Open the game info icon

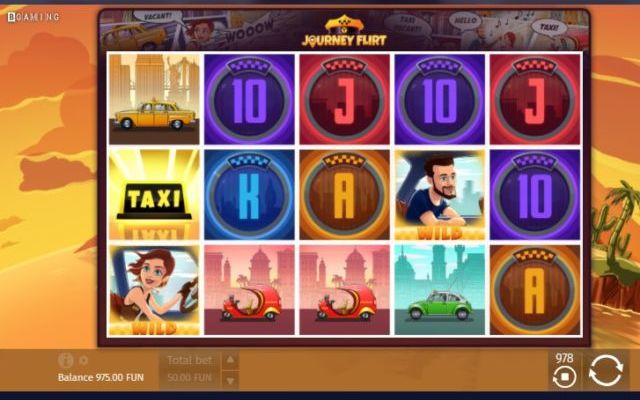tap(65, 360)
